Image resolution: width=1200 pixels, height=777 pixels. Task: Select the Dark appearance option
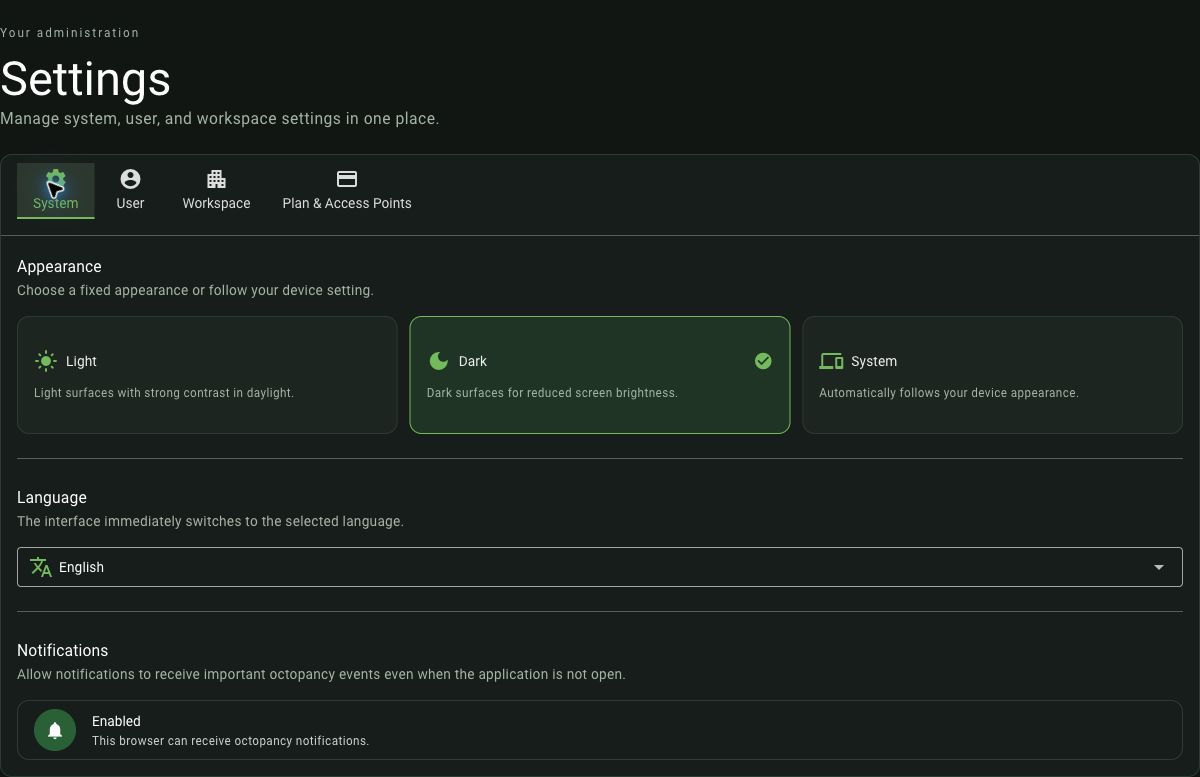600,375
